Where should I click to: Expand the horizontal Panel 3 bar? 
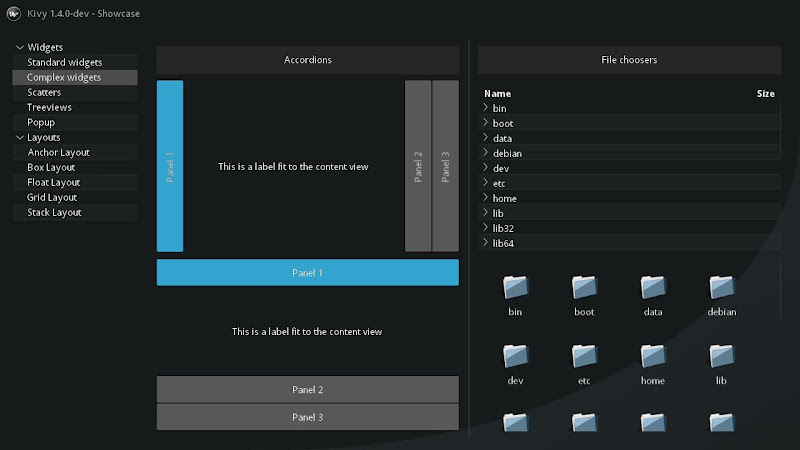tap(308, 417)
